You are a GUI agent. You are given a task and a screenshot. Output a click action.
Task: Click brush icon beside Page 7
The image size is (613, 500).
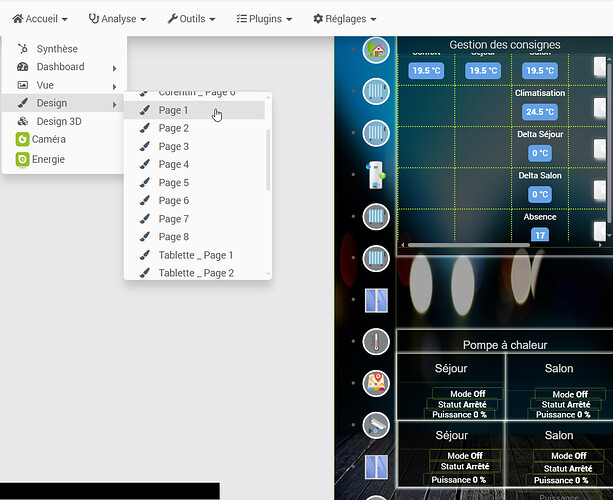[145, 219]
